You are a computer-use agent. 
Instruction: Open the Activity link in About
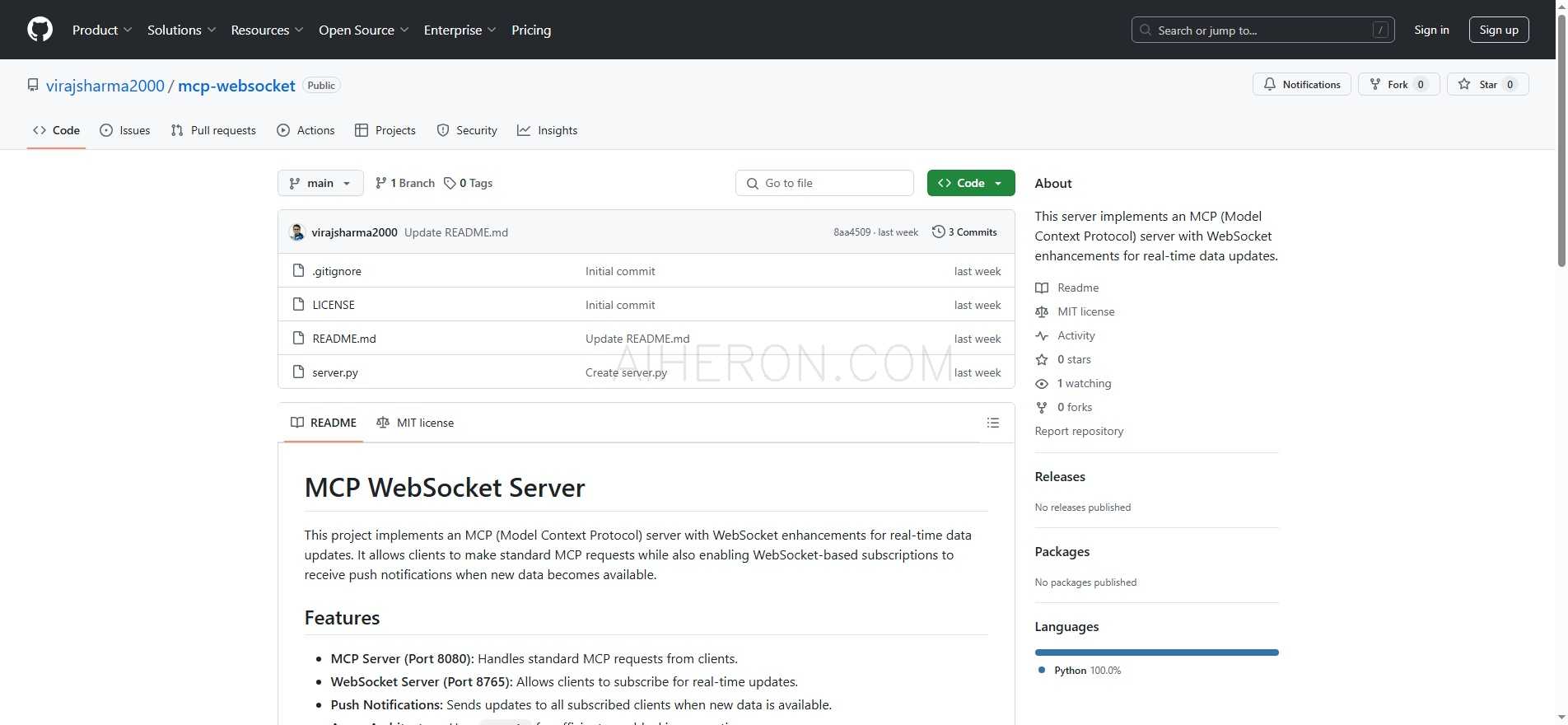tap(1066, 335)
